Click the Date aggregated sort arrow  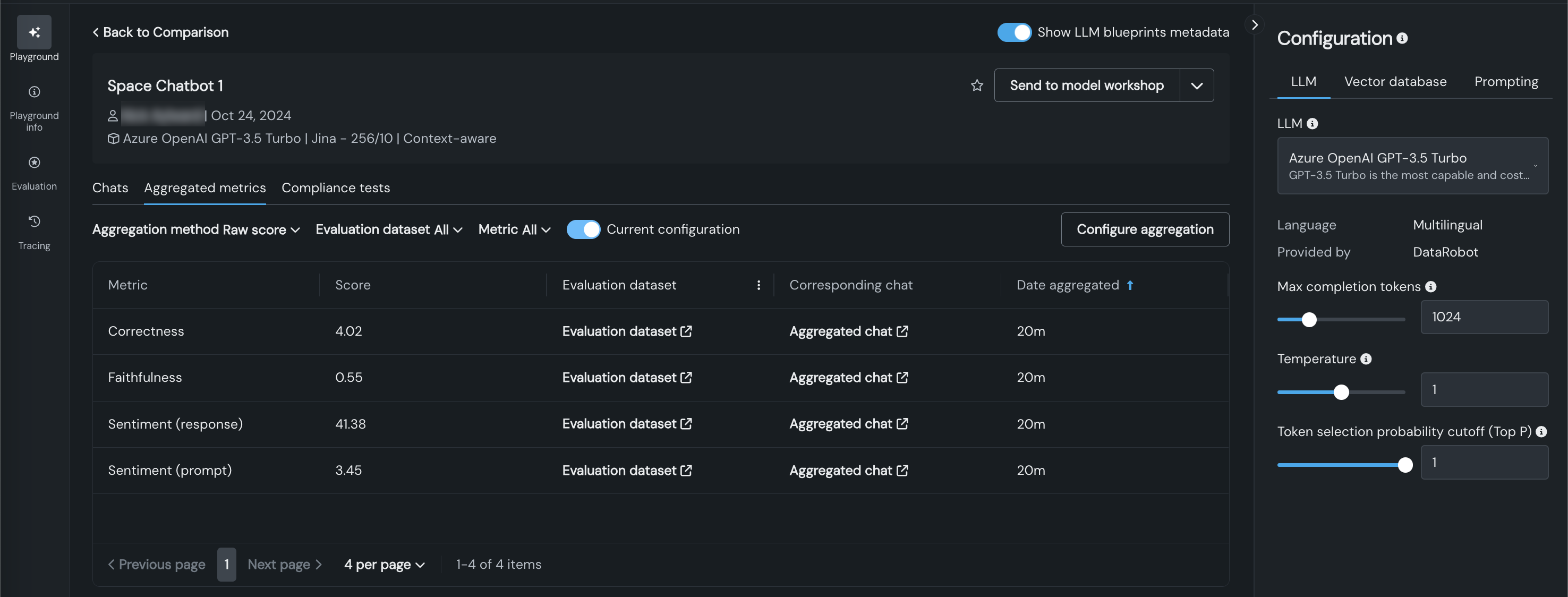click(1130, 285)
